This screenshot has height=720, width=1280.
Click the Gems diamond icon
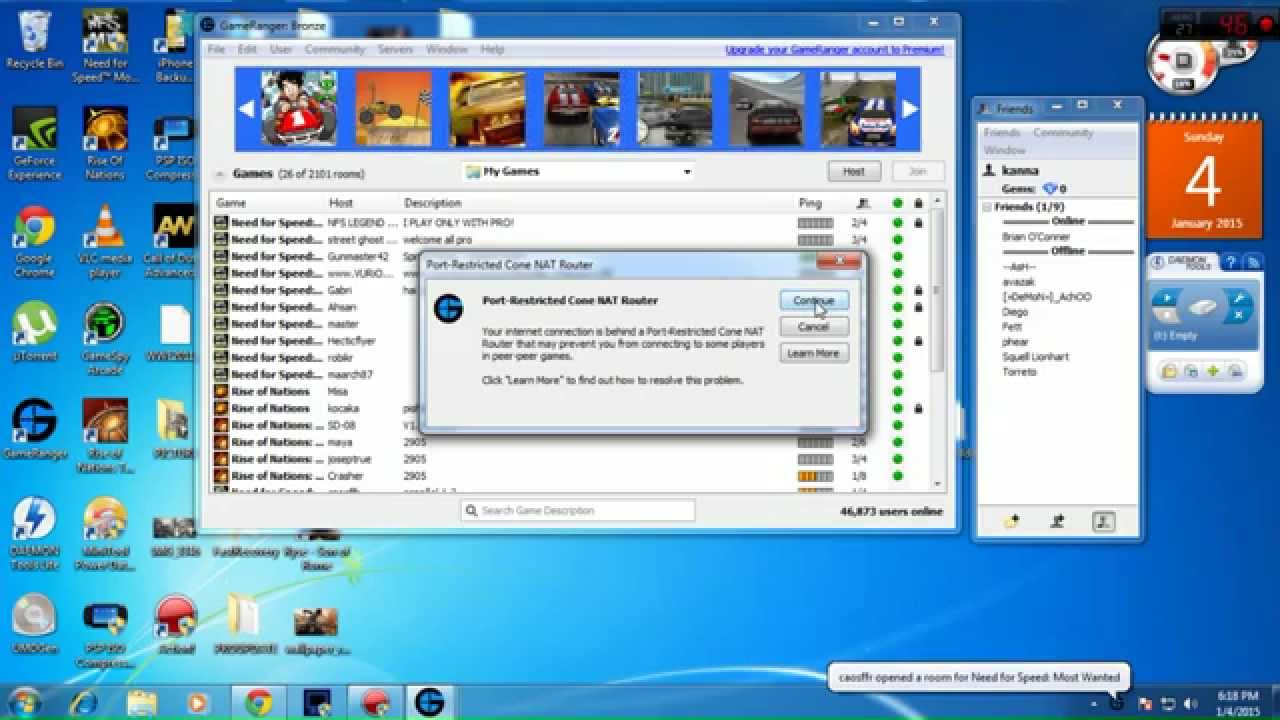[x=1049, y=189]
